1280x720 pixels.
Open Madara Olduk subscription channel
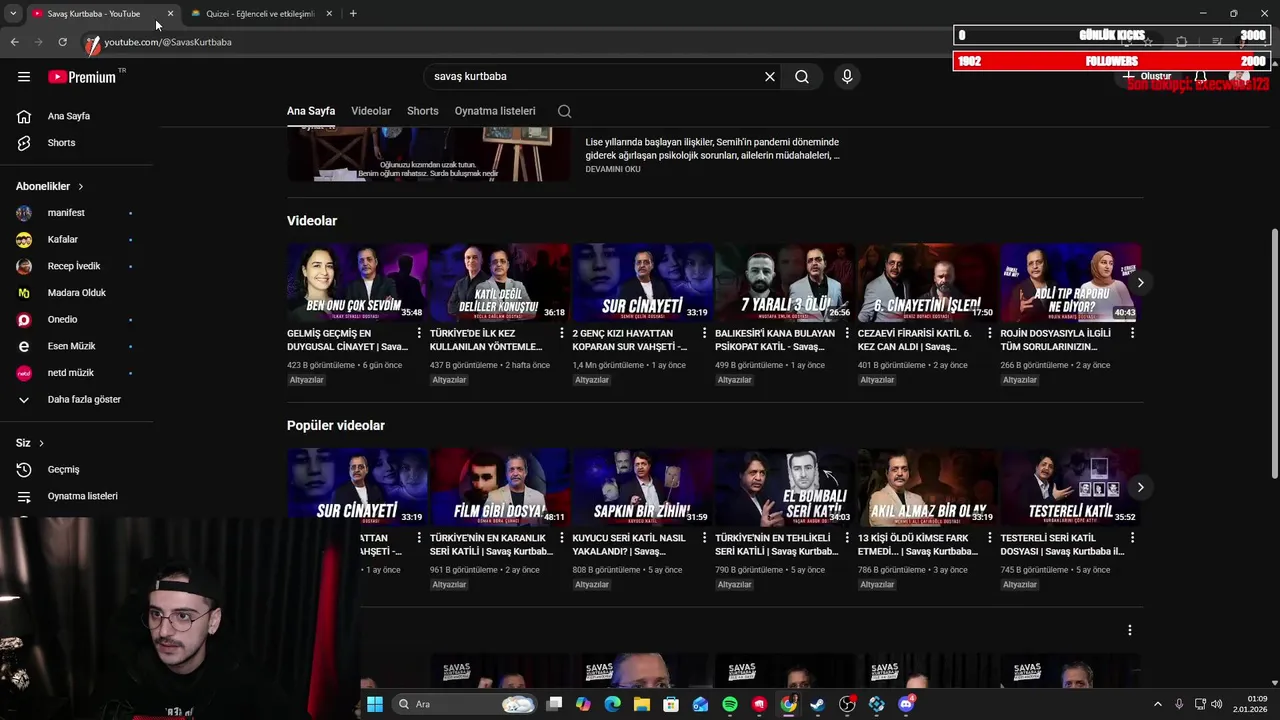76,293
